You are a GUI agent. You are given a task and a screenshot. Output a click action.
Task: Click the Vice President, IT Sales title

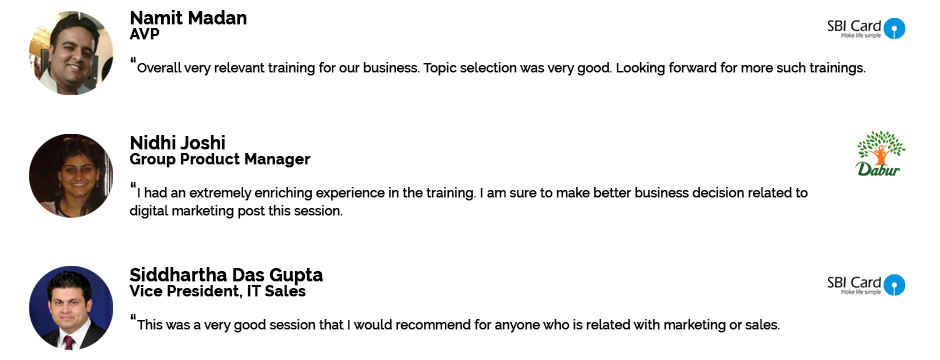tap(218, 291)
